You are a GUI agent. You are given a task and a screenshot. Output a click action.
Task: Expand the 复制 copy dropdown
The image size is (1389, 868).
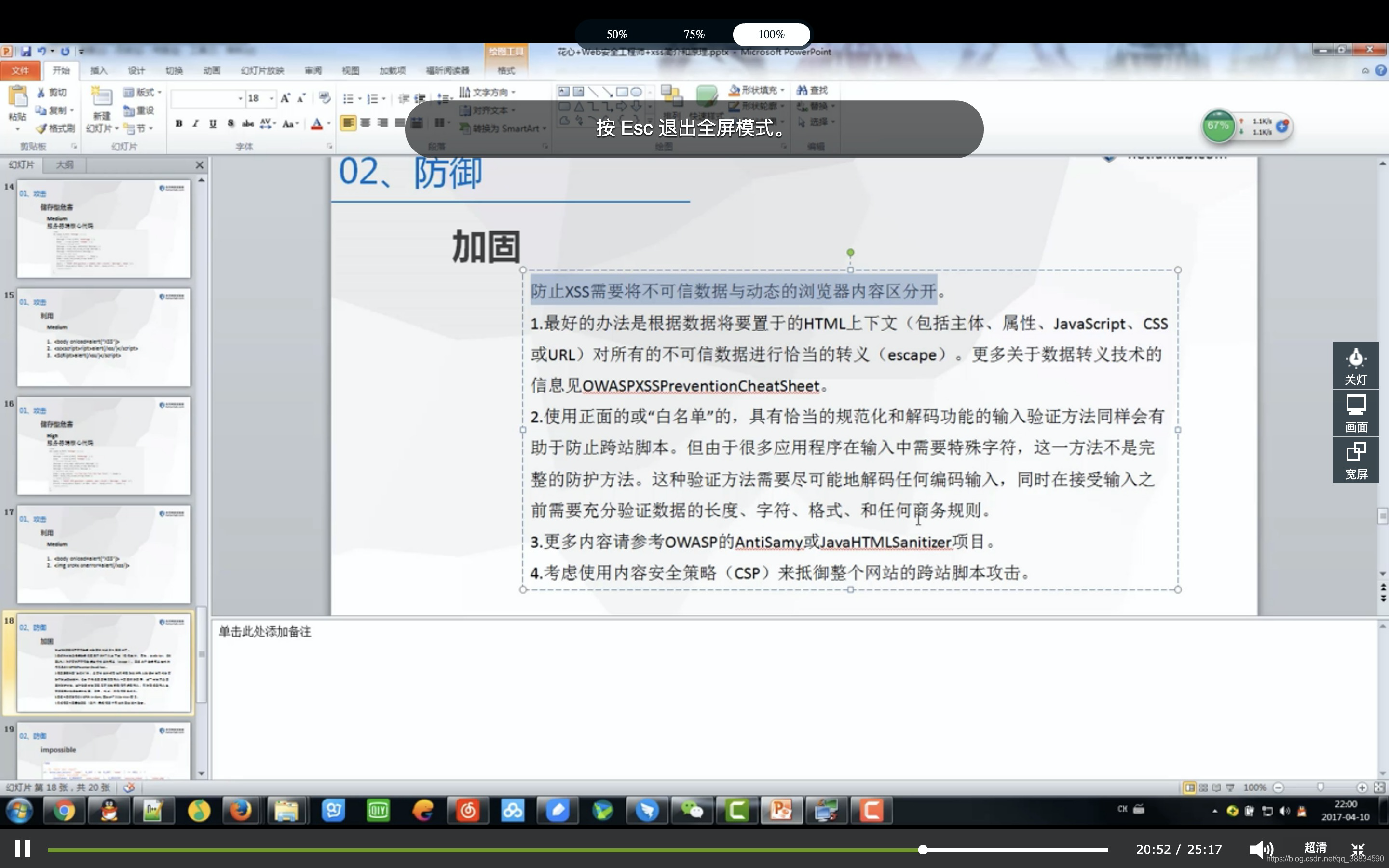[x=72, y=110]
